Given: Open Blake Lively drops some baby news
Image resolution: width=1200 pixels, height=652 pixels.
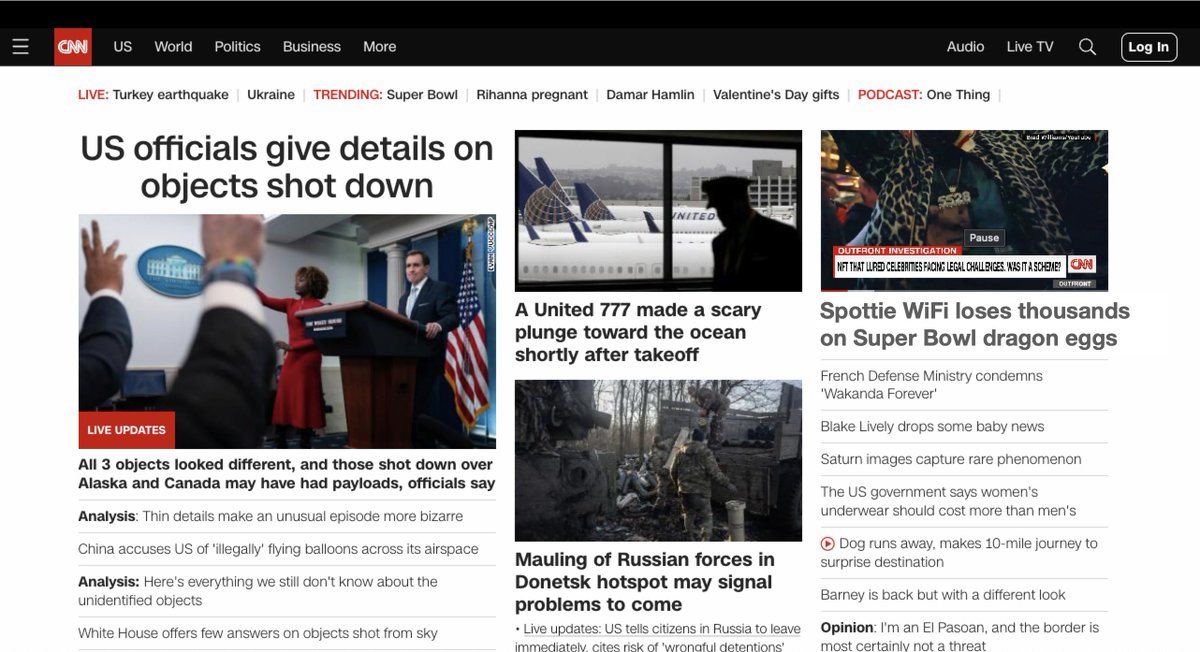Looking at the screenshot, I should point(932,427).
